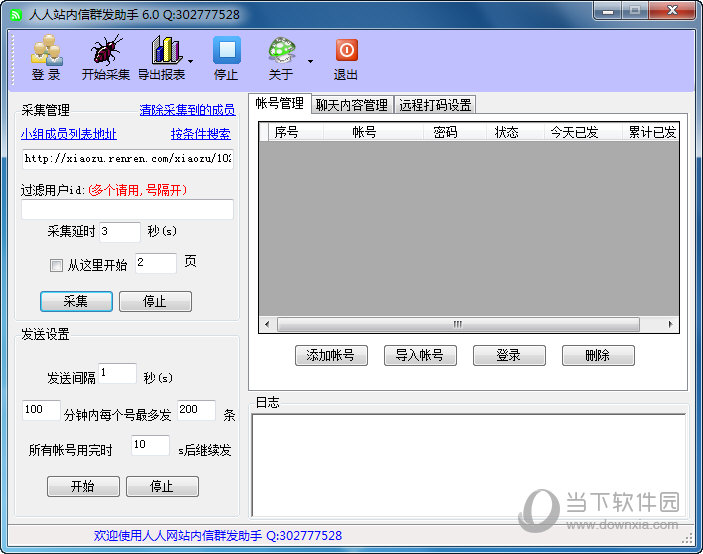
Task: Click the green app icon in title bar
Action: coord(16,15)
